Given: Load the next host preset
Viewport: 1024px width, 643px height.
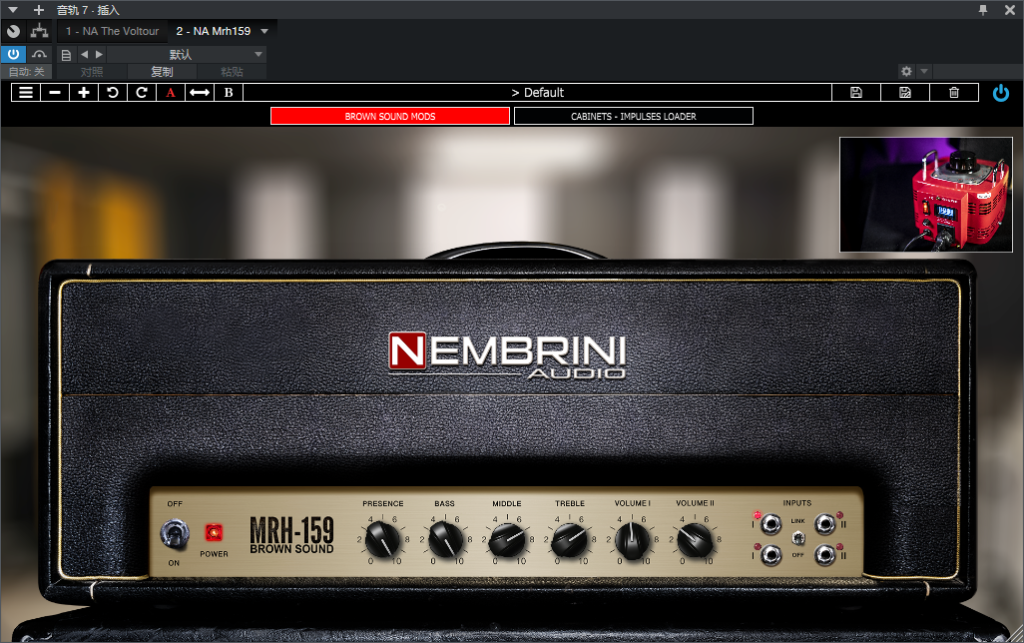Looking at the screenshot, I should pyautogui.click(x=99, y=54).
